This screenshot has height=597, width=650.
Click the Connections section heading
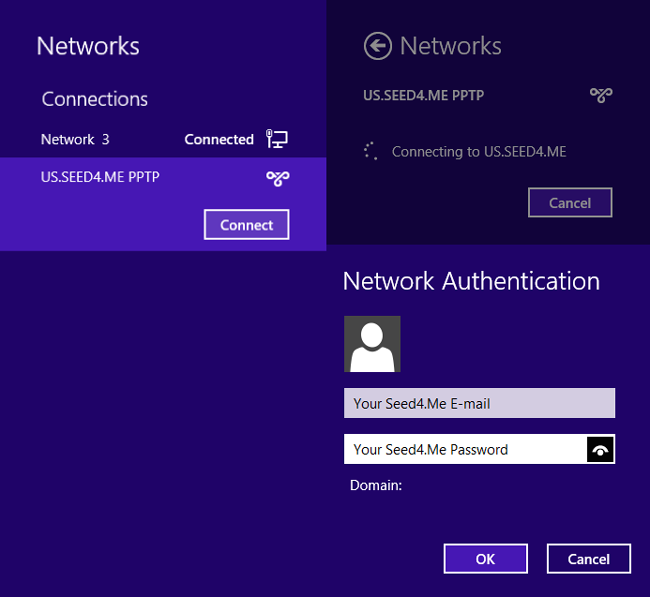[95, 99]
